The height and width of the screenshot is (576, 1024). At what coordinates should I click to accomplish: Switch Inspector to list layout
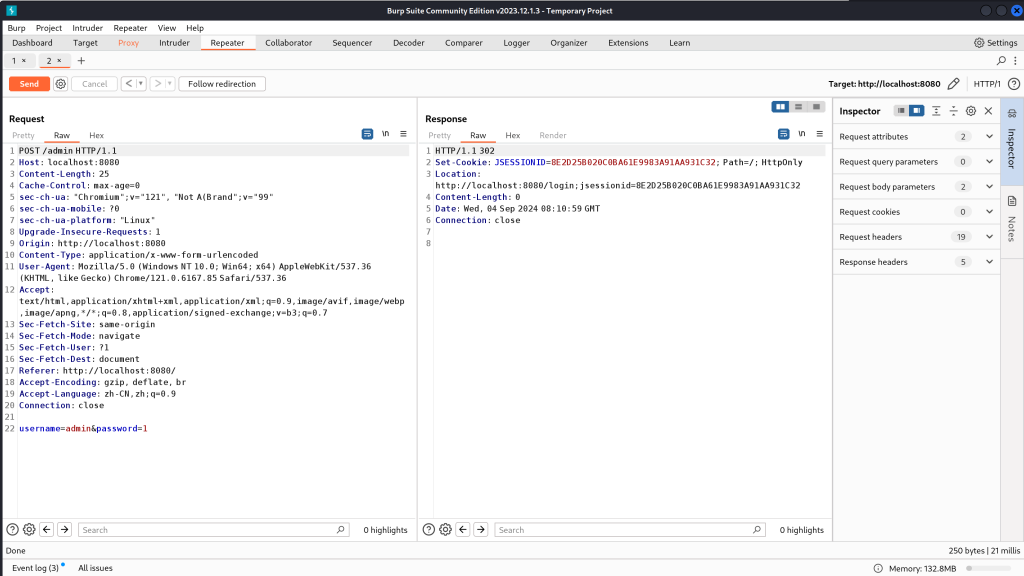(901, 111)
